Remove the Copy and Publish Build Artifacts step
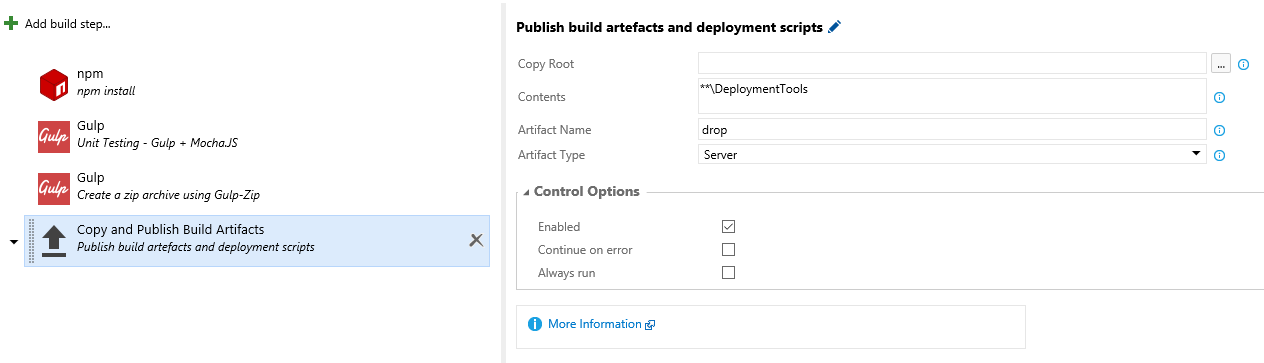 [x=477, y=240]
